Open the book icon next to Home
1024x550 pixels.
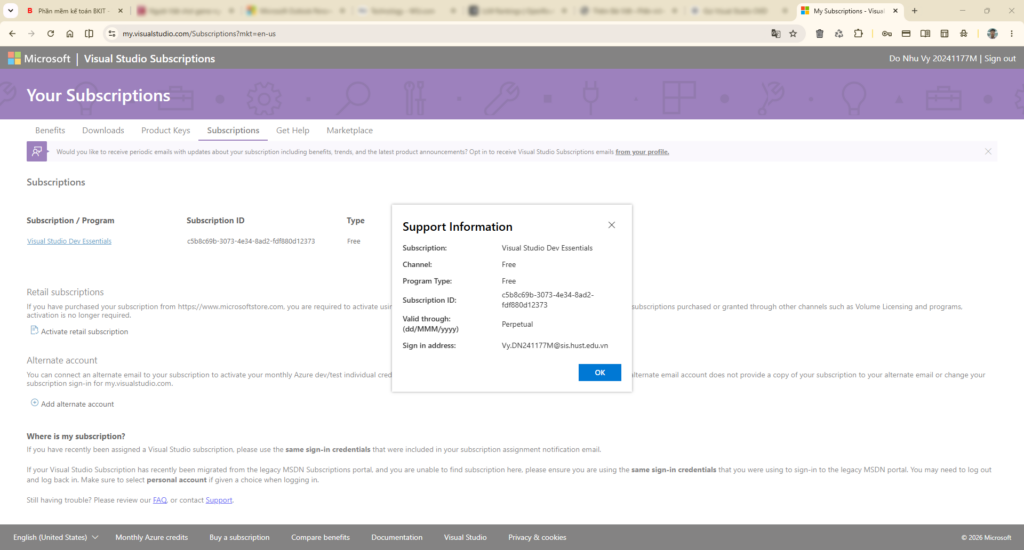point(89,33)
